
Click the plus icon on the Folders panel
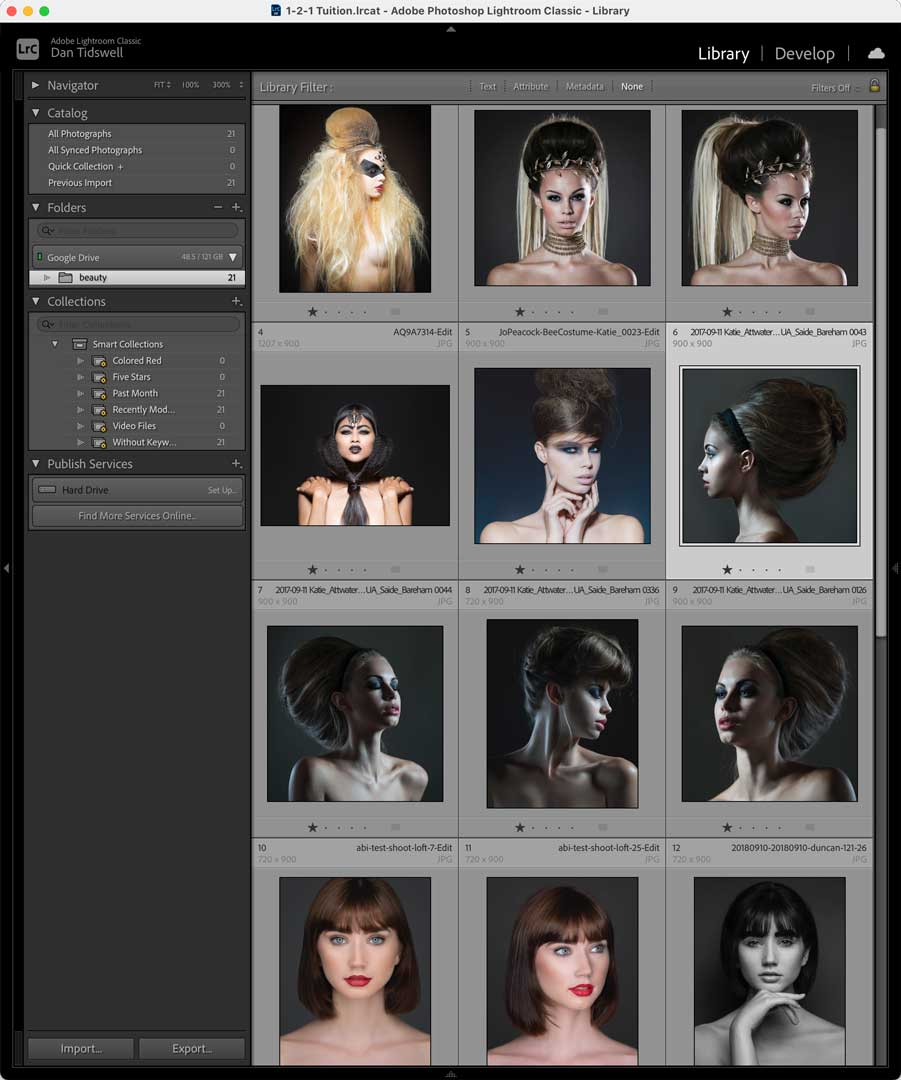(x=237, y=207)
